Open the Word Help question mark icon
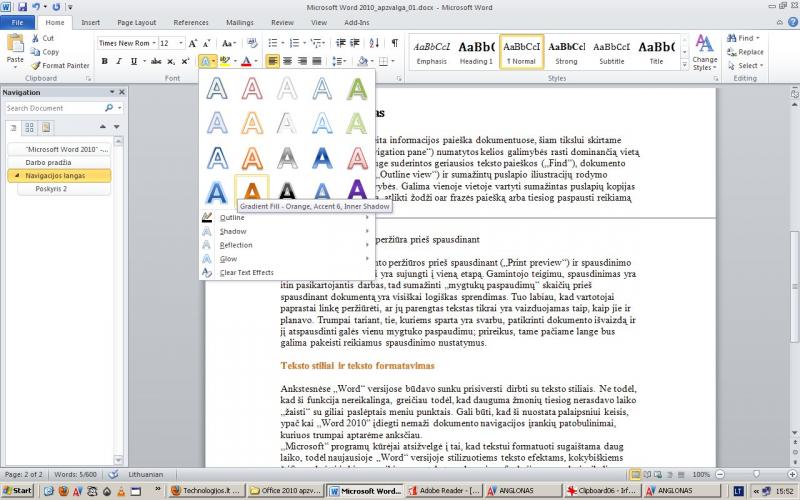Image resolution: width=800 pixels, height=500 pixels. (x=793, y=22)
